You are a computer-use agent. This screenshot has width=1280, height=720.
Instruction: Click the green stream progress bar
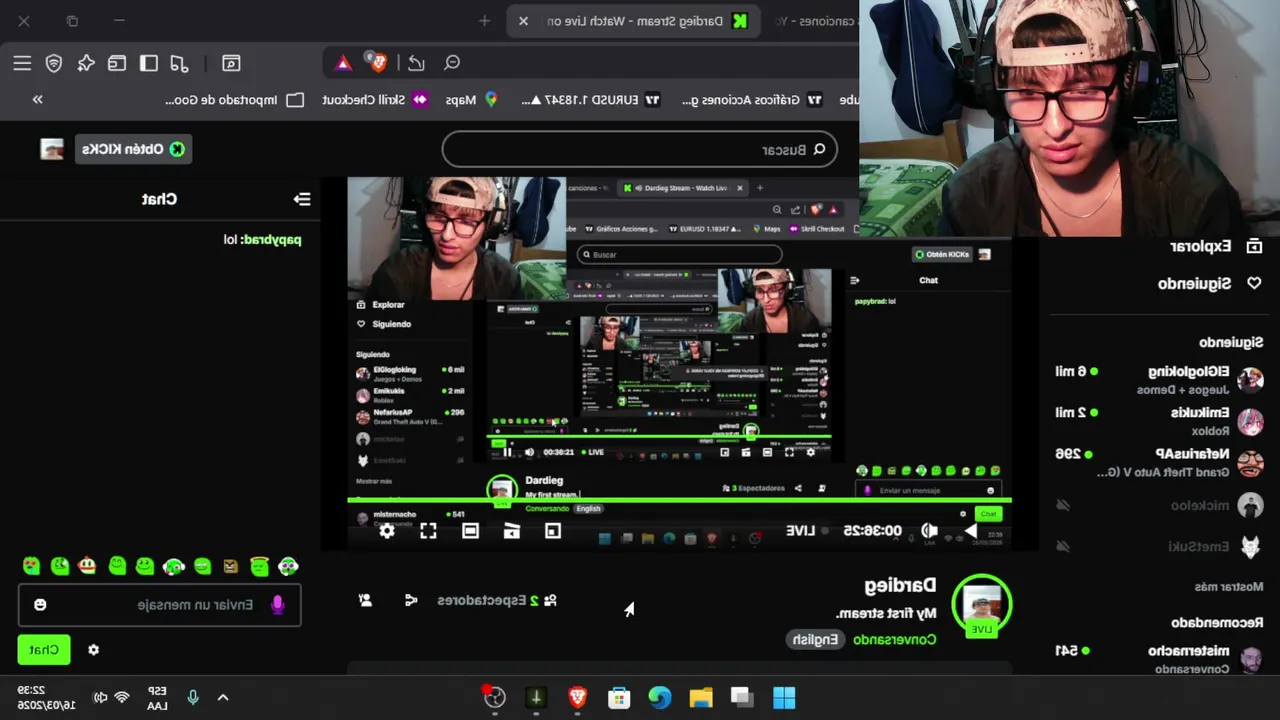(x=679, y=499)
